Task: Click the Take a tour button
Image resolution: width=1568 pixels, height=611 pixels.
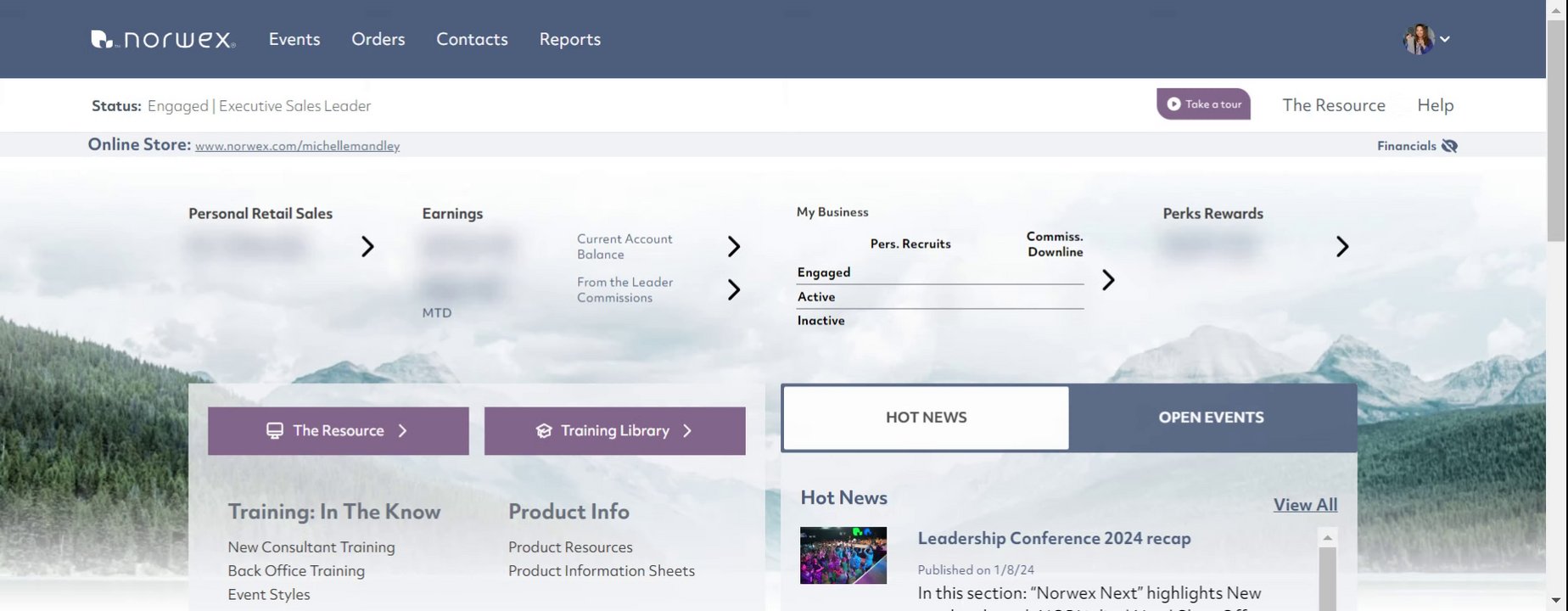Action: 1203,104
